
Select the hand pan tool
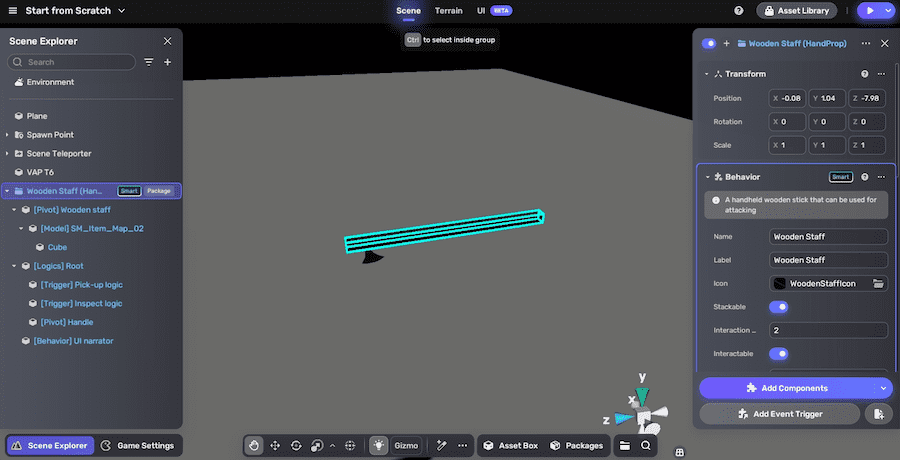[255, 445]
